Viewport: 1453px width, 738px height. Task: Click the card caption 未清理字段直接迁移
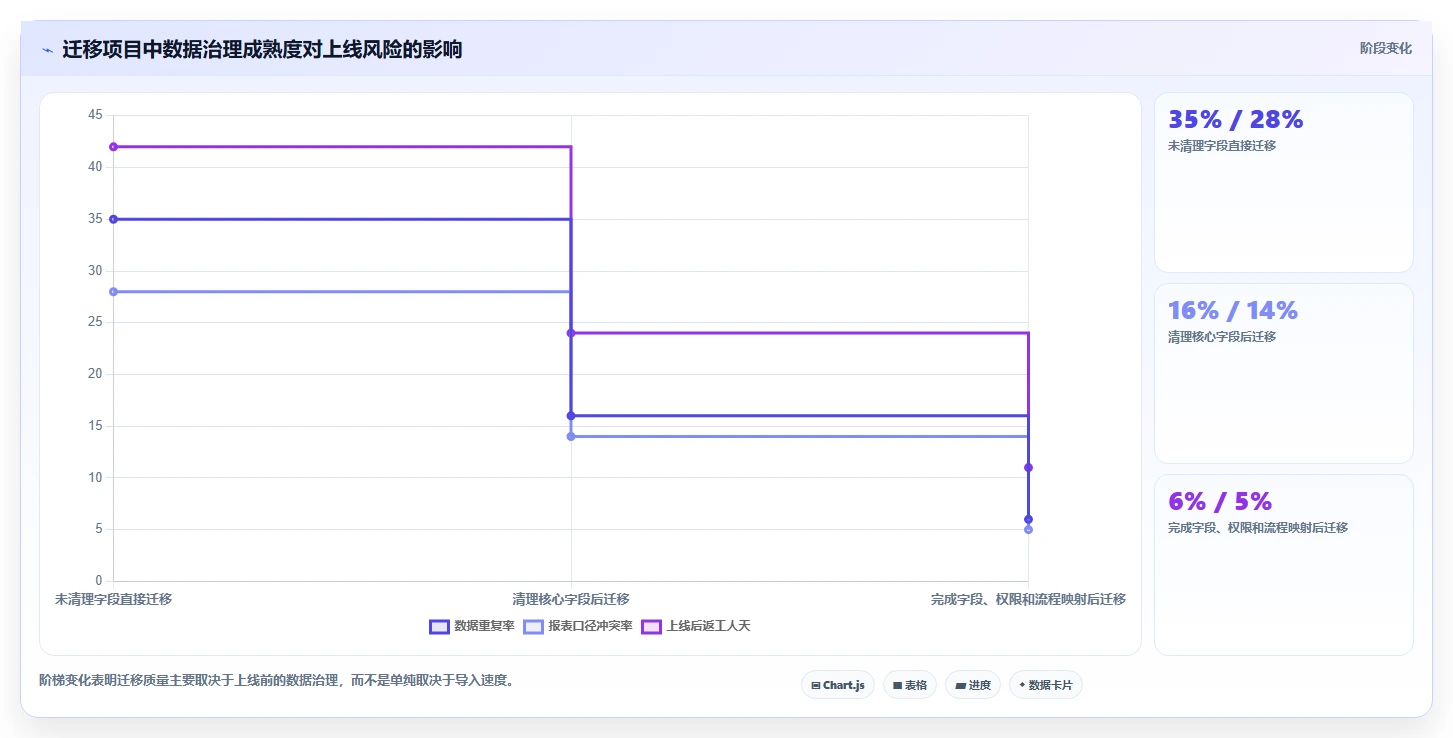[x=1222, y=146]
